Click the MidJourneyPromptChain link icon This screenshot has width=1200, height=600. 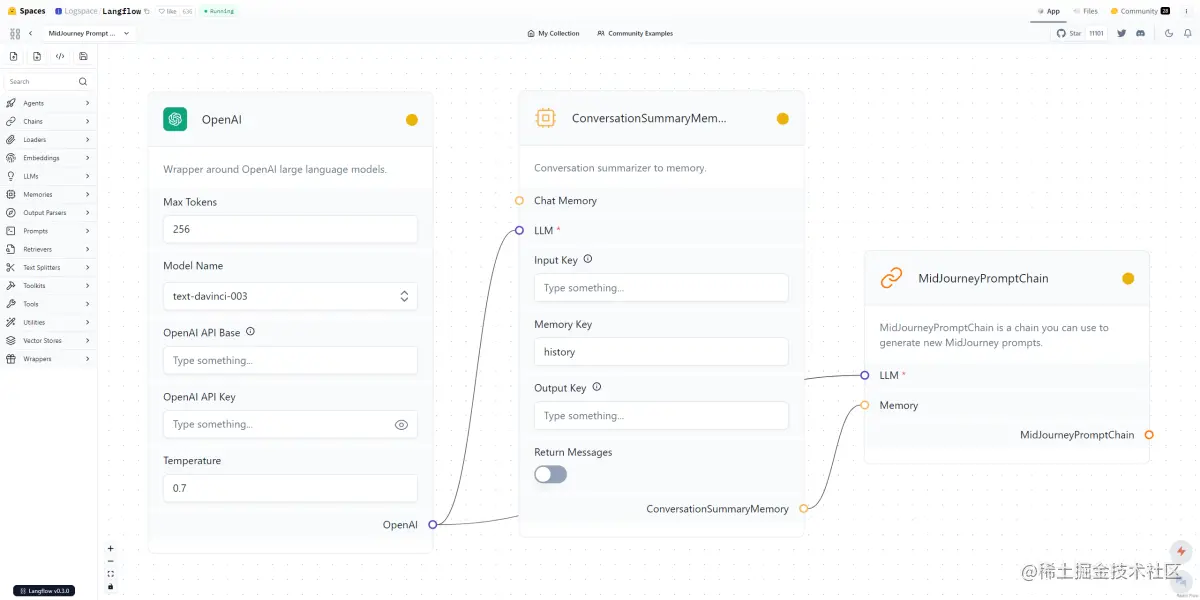click(891, 278)
